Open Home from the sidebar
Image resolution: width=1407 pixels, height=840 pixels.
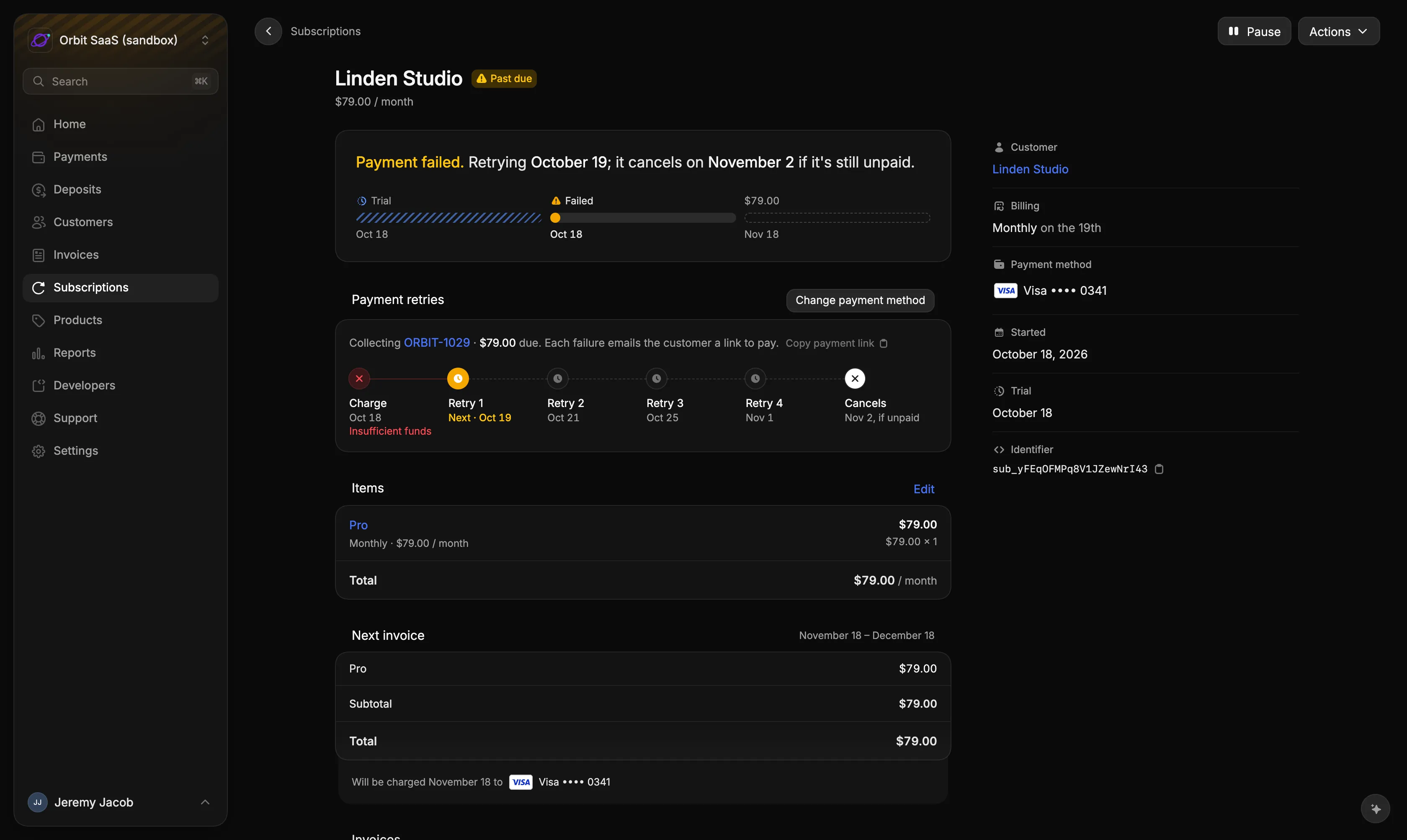[121, 124]
